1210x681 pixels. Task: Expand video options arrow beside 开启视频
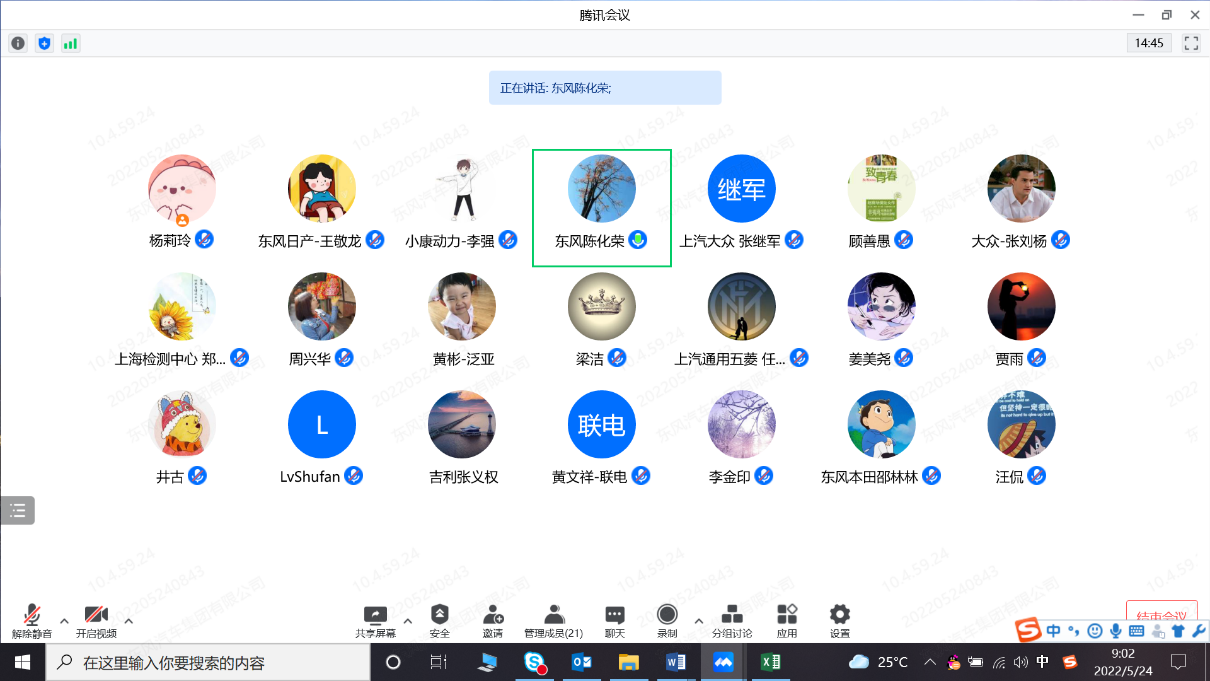(128, 621)
